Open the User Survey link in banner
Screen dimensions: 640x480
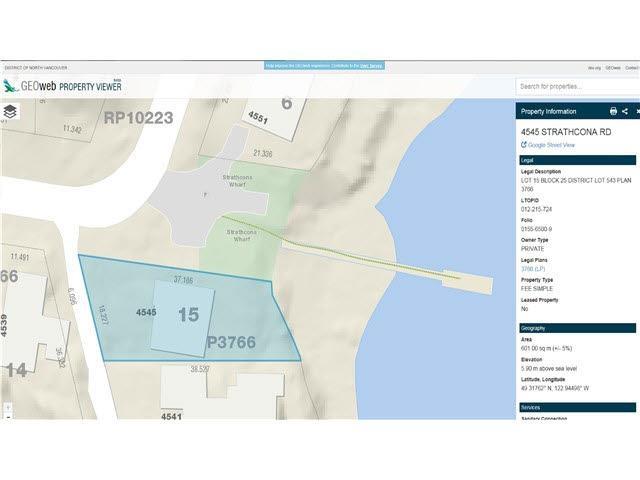(x=372, y=66)
